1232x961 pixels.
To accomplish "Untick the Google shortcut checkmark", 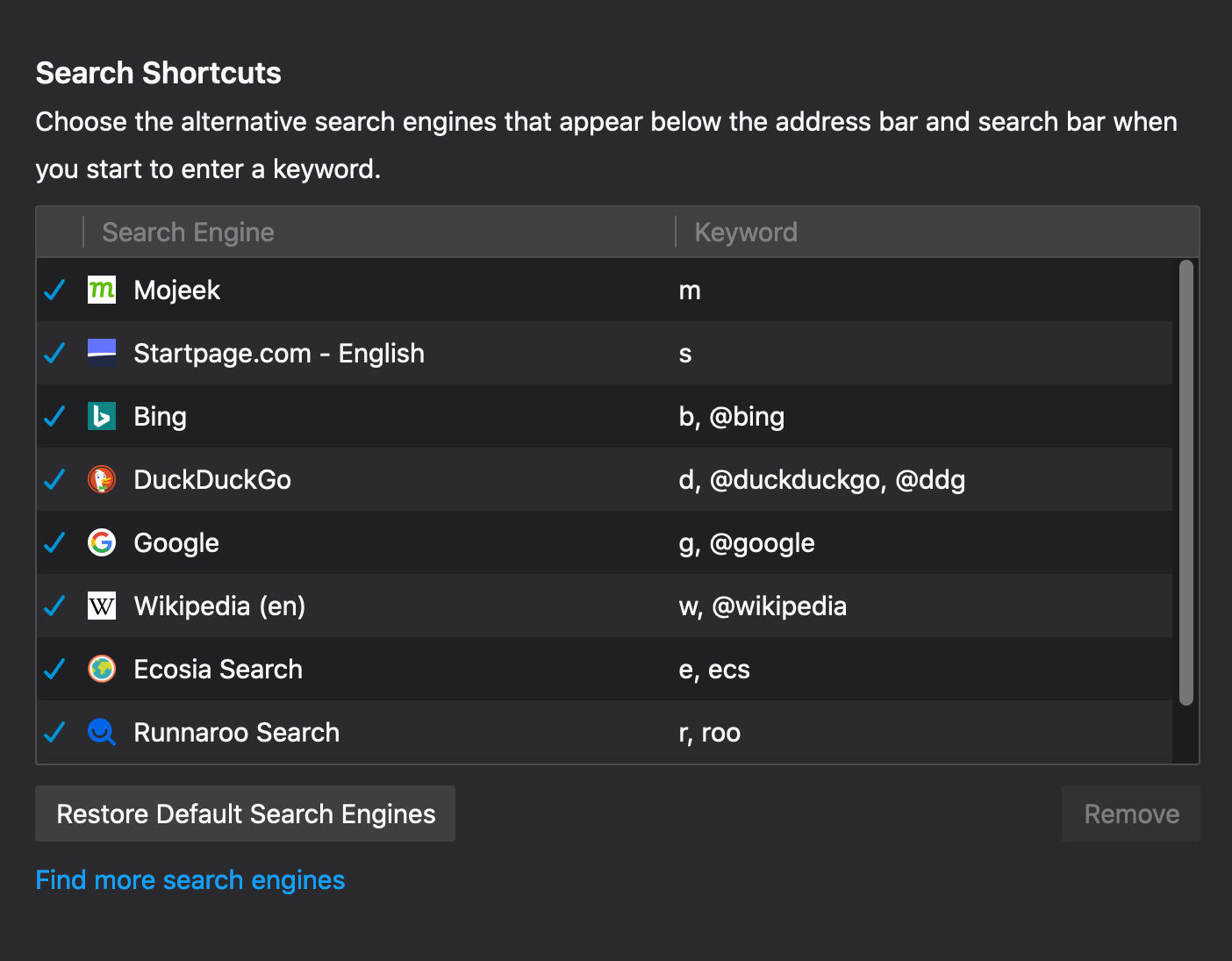I will tap(54, 542).
